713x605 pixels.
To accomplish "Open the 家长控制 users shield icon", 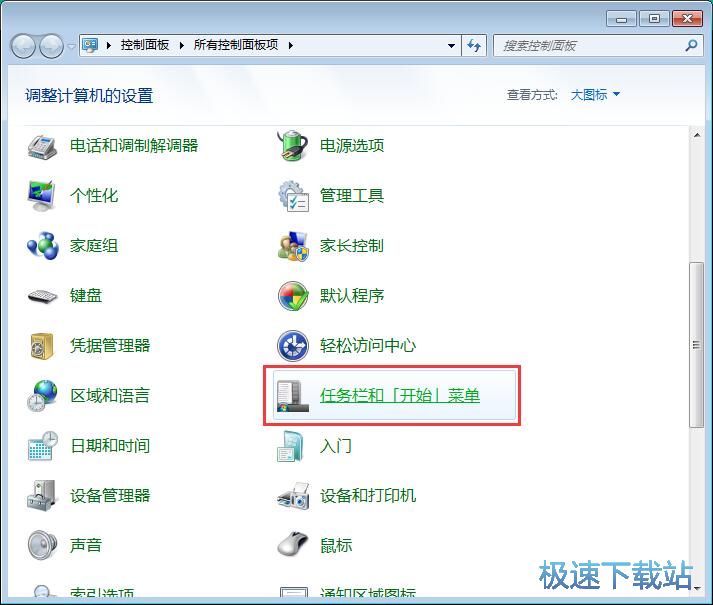I will point(293,246).
